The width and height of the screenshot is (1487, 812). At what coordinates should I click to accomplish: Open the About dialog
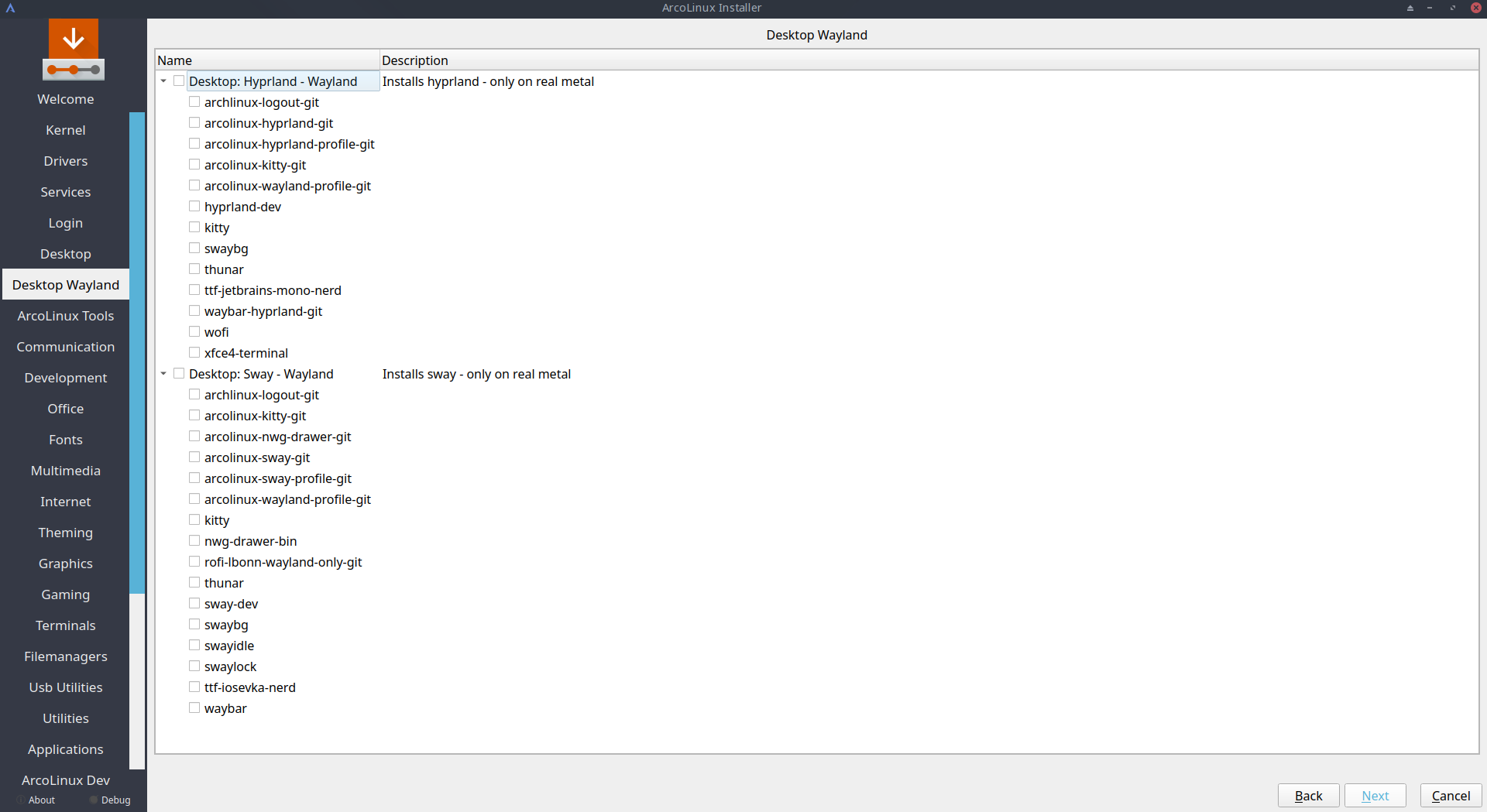(x=36, y=800)
